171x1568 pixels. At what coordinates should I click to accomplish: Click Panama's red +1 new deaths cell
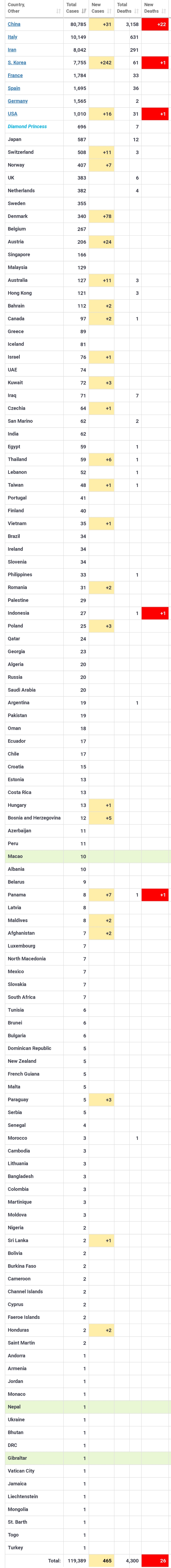tap(155, 894)
